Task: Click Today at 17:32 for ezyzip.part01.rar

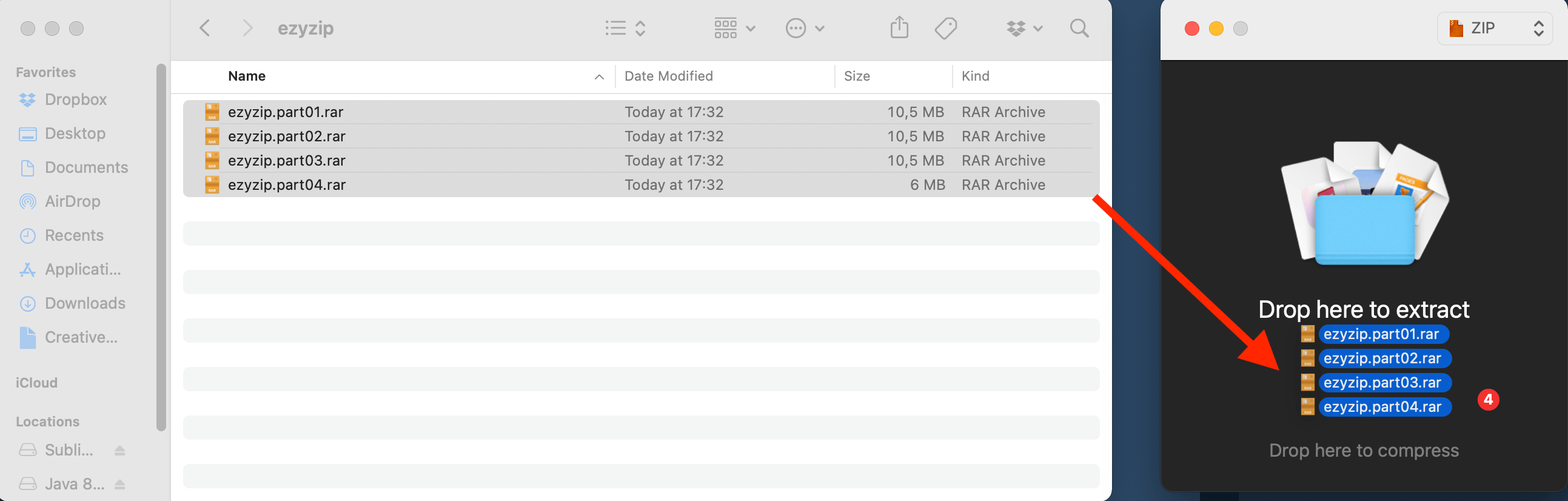Action: pos(674,112)
